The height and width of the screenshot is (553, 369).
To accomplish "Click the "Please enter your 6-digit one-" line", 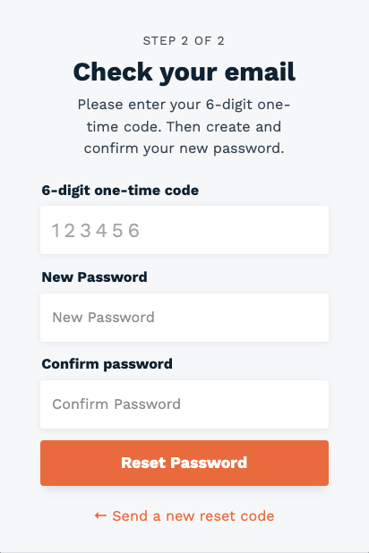I will click(x=184, y=105).
